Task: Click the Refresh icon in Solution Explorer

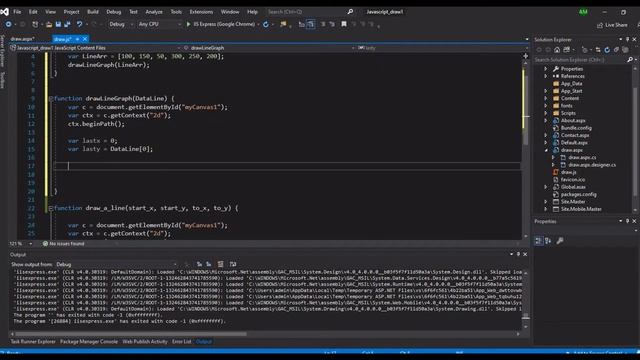Action: [607, 50]
